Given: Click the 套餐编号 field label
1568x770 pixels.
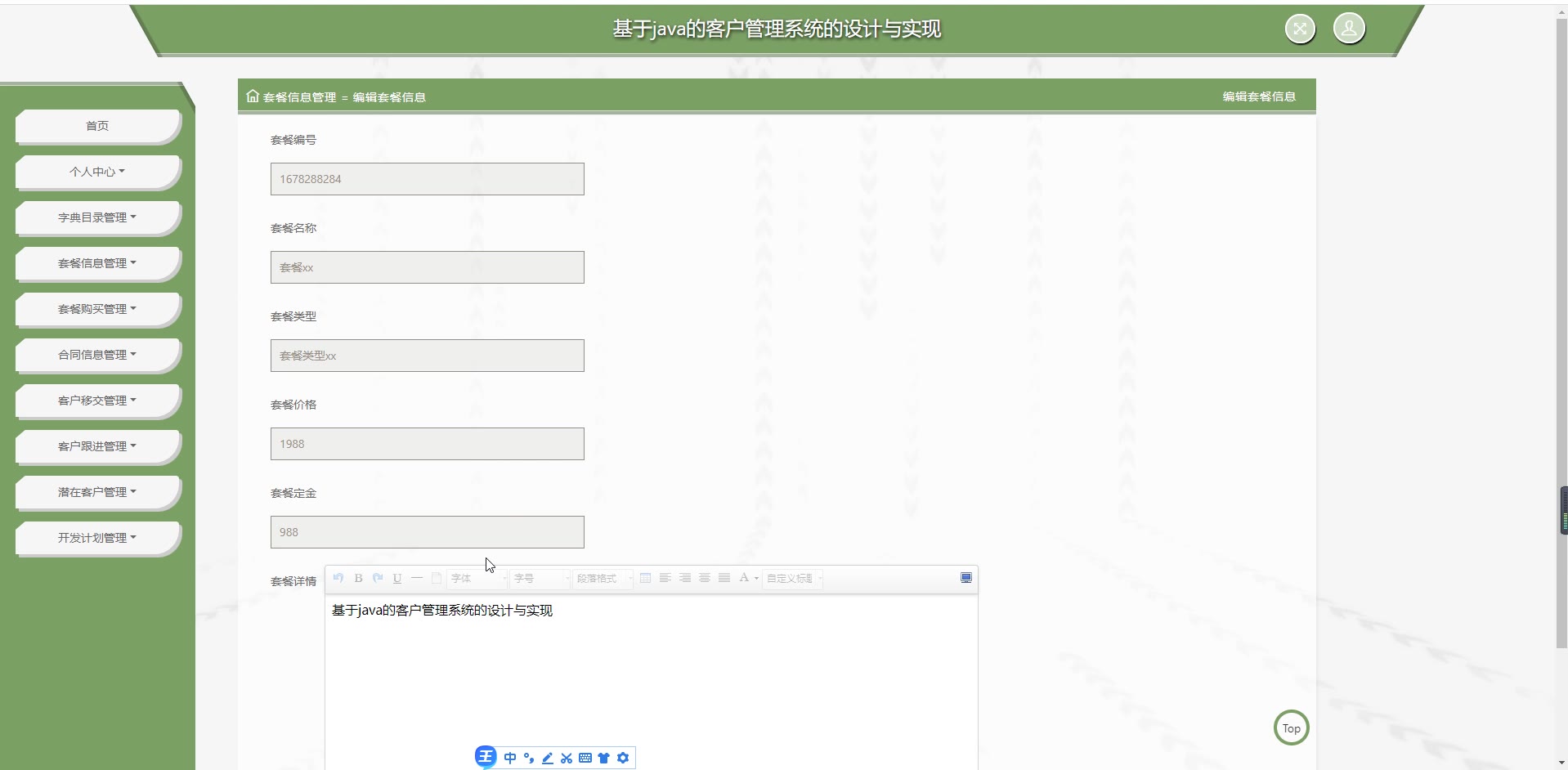Looking at the screenshot, I should [293, 140].
